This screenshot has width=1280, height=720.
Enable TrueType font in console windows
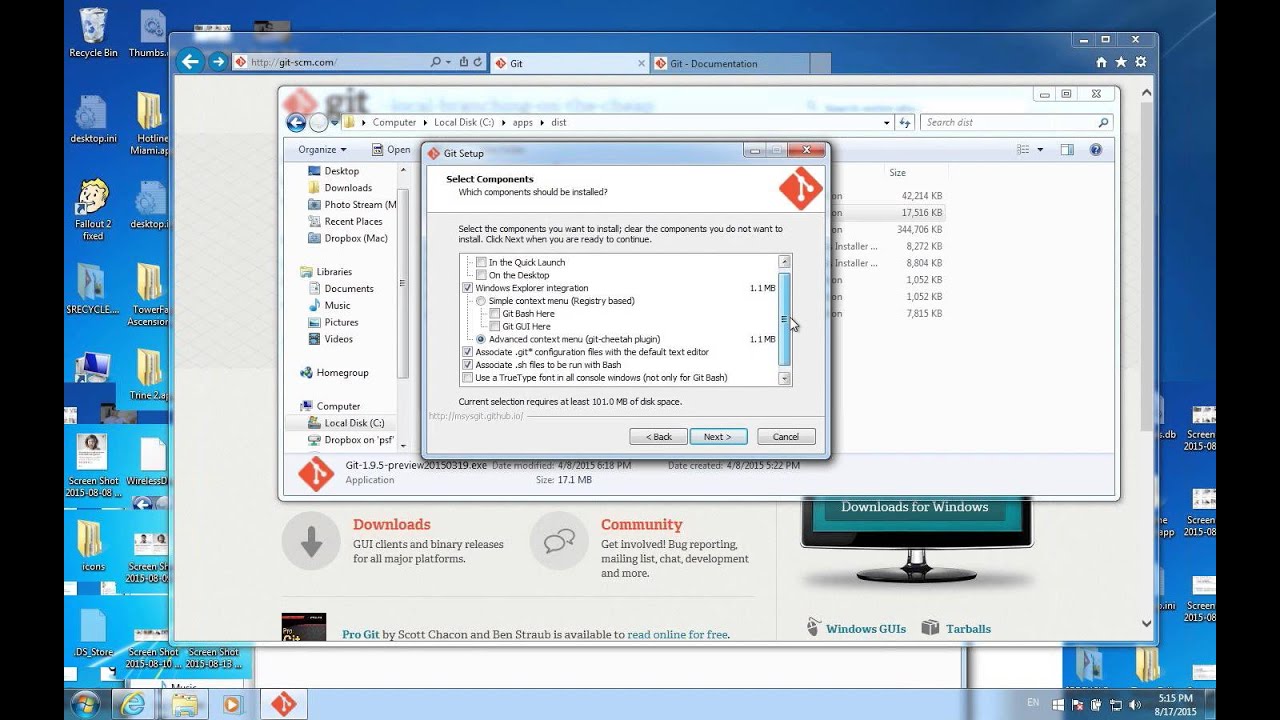467,378
